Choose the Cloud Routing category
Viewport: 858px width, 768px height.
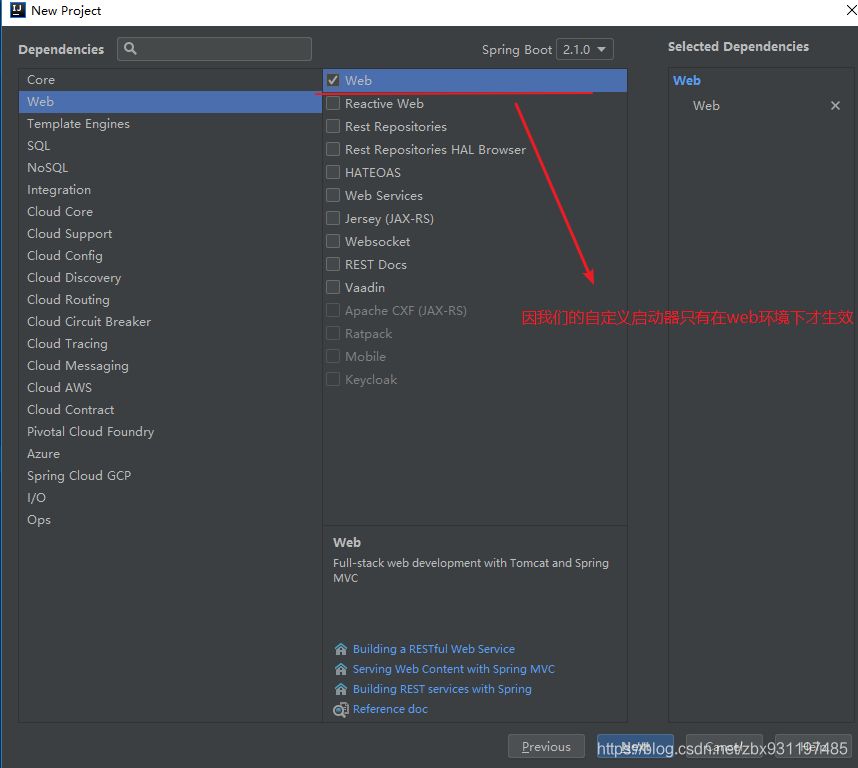coord(170,300)
